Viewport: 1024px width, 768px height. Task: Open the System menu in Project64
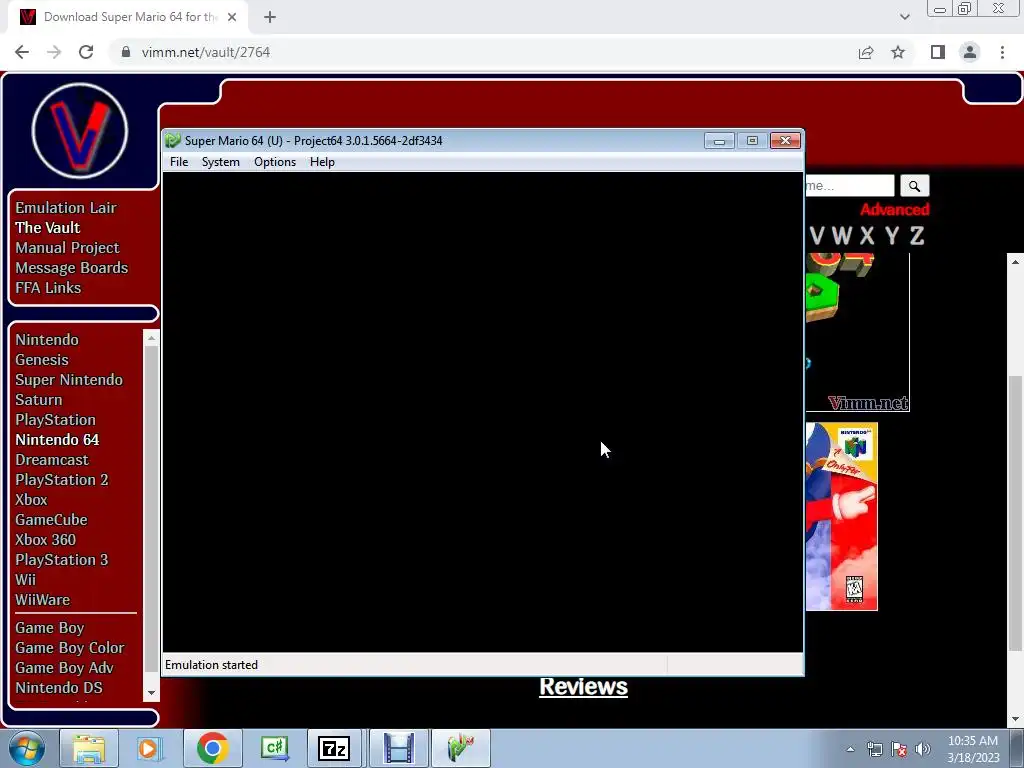pyautogui.click(x=220, y=162)
